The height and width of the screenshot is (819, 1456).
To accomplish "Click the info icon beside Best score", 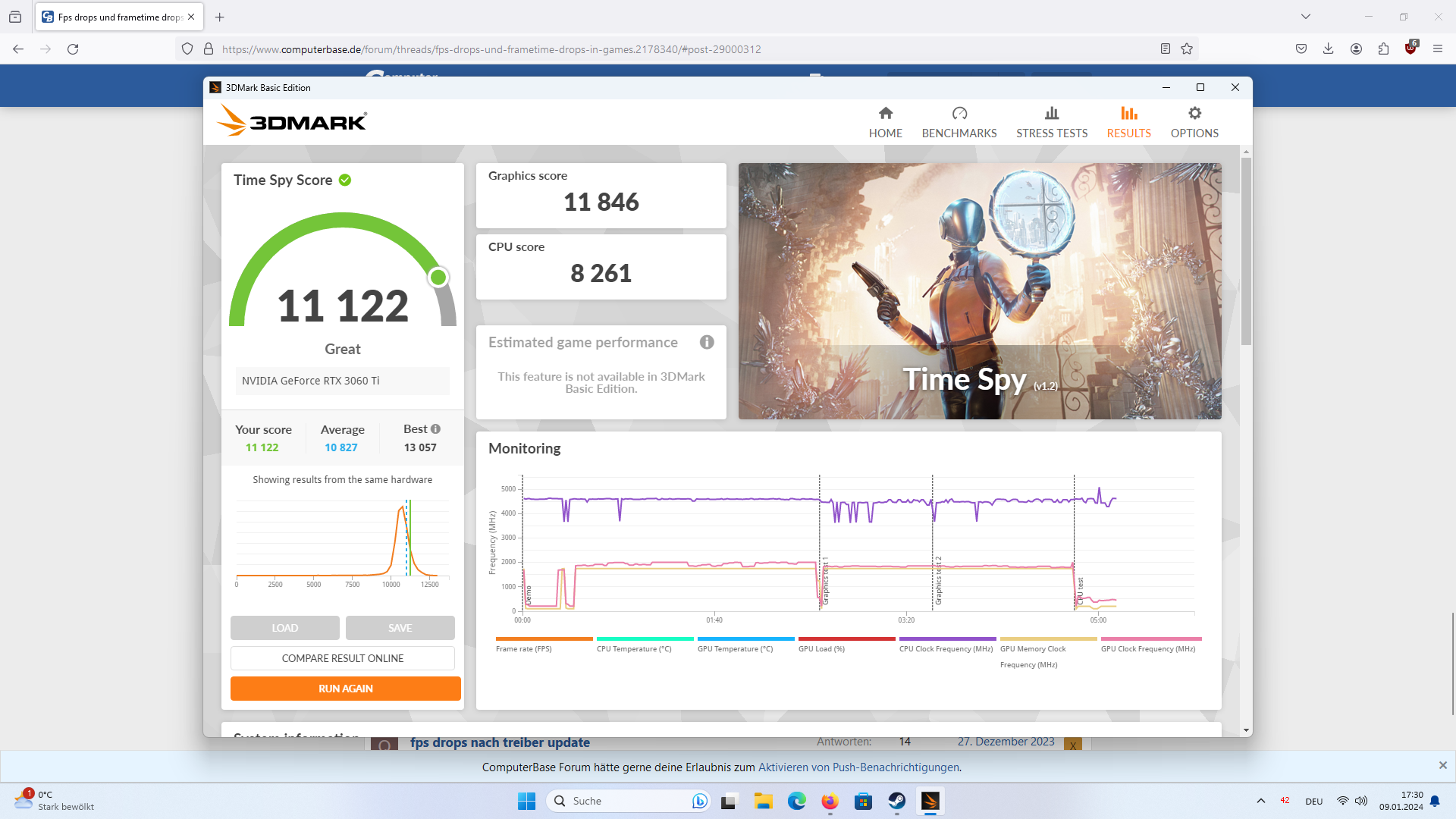I will 436,429.
